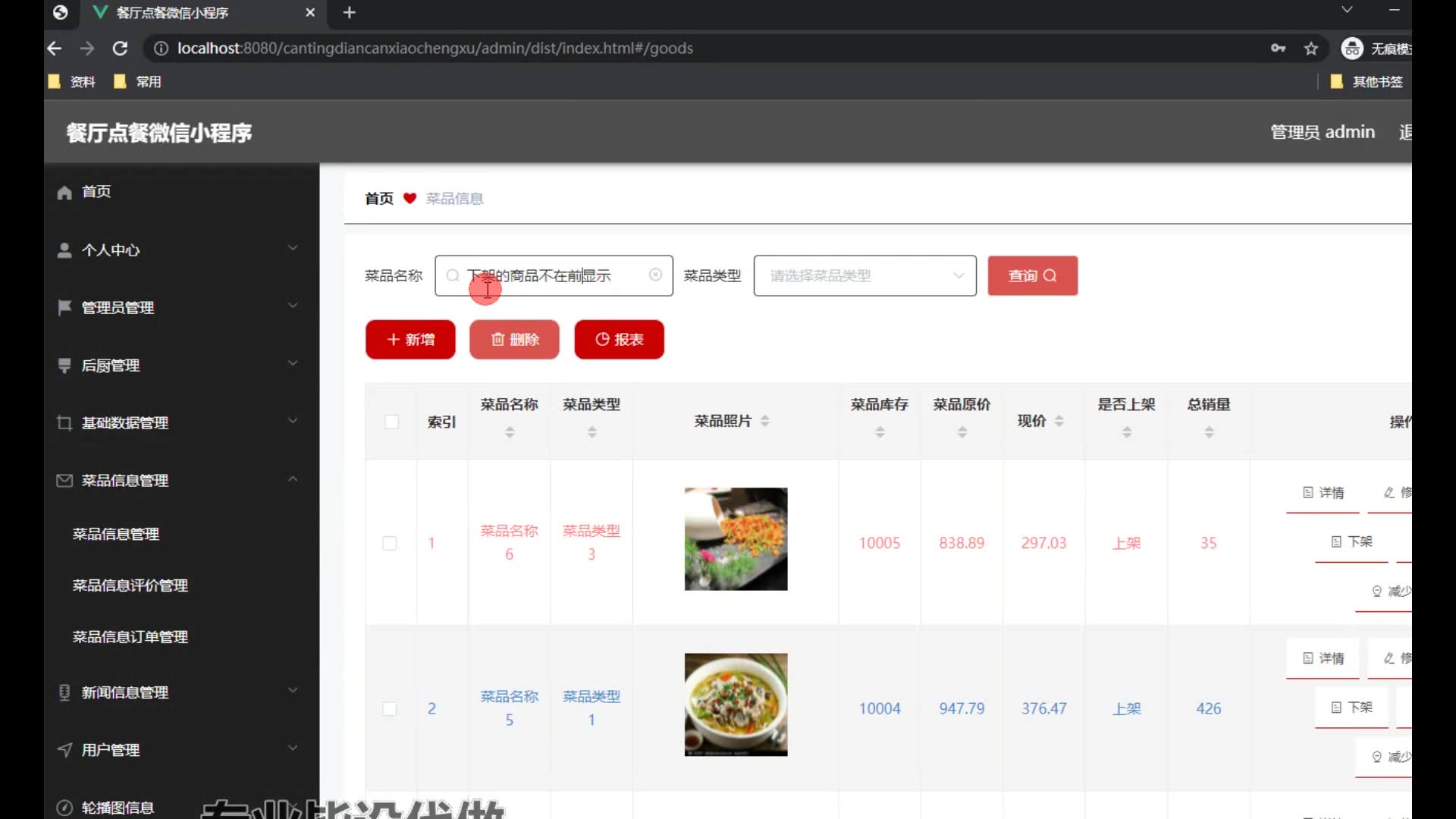The height and width of the screenshot is (819, 1456).
Task: Click the 报表 report button
Action: click(x=619, y=339)
